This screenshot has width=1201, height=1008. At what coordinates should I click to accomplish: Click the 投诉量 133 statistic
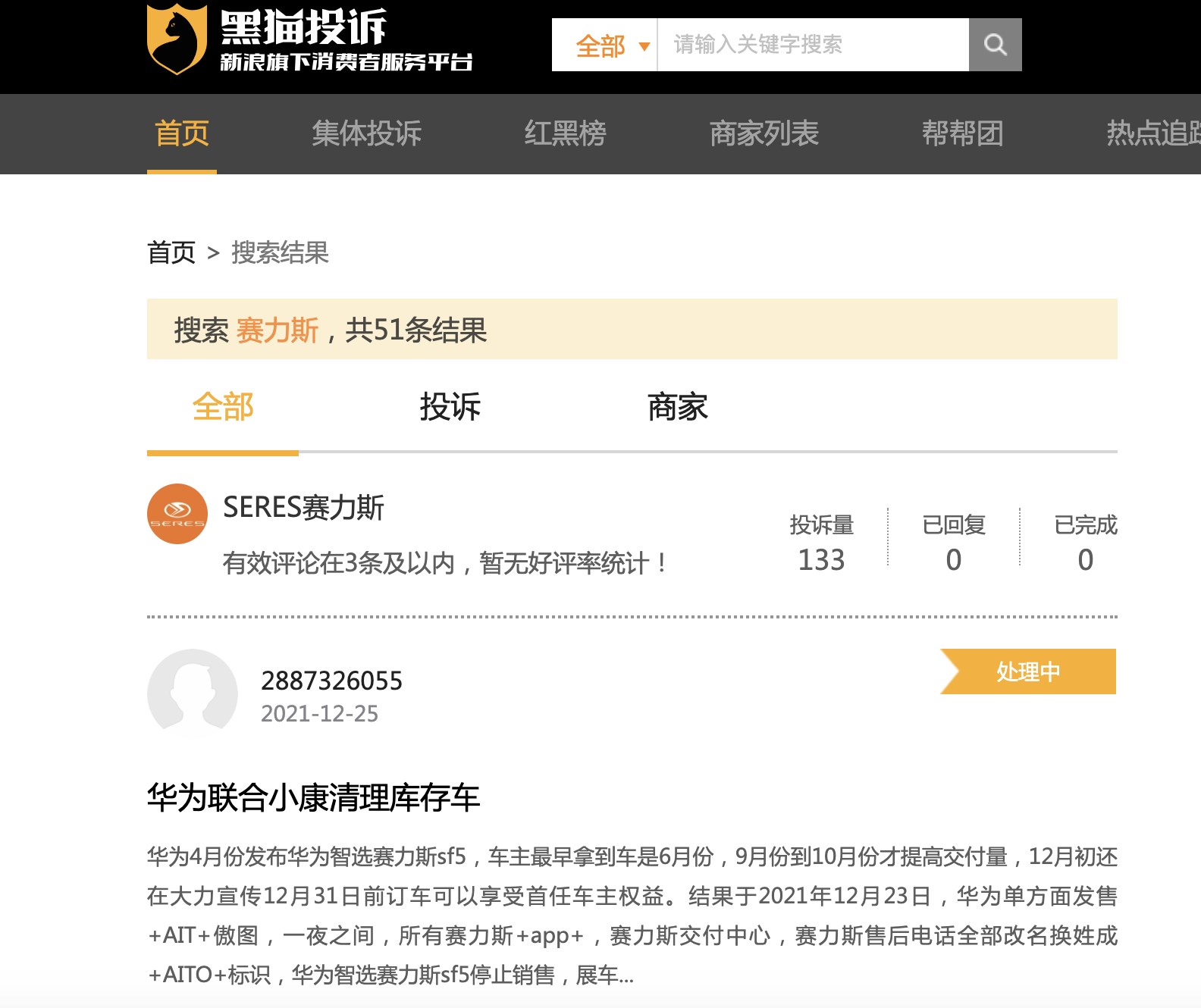(821, 543)
